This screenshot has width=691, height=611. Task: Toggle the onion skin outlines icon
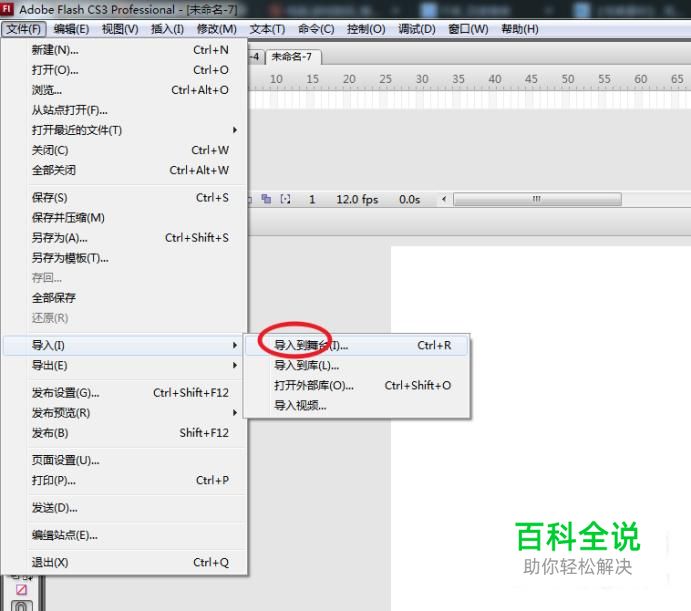pos(266,199)
